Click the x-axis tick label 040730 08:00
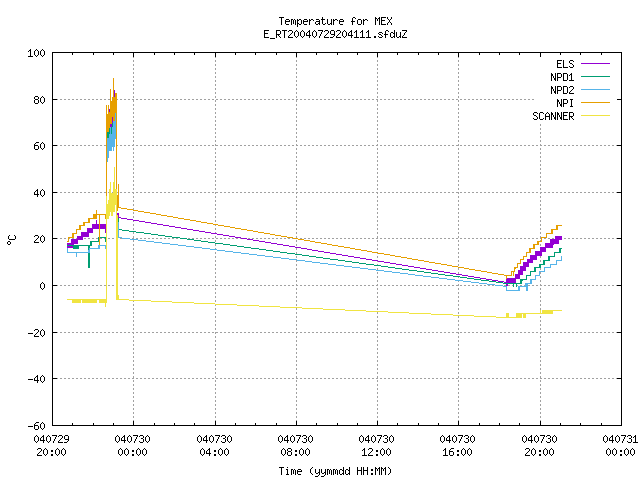Screen dimensions: 640x480 click(x=296, y=446)
